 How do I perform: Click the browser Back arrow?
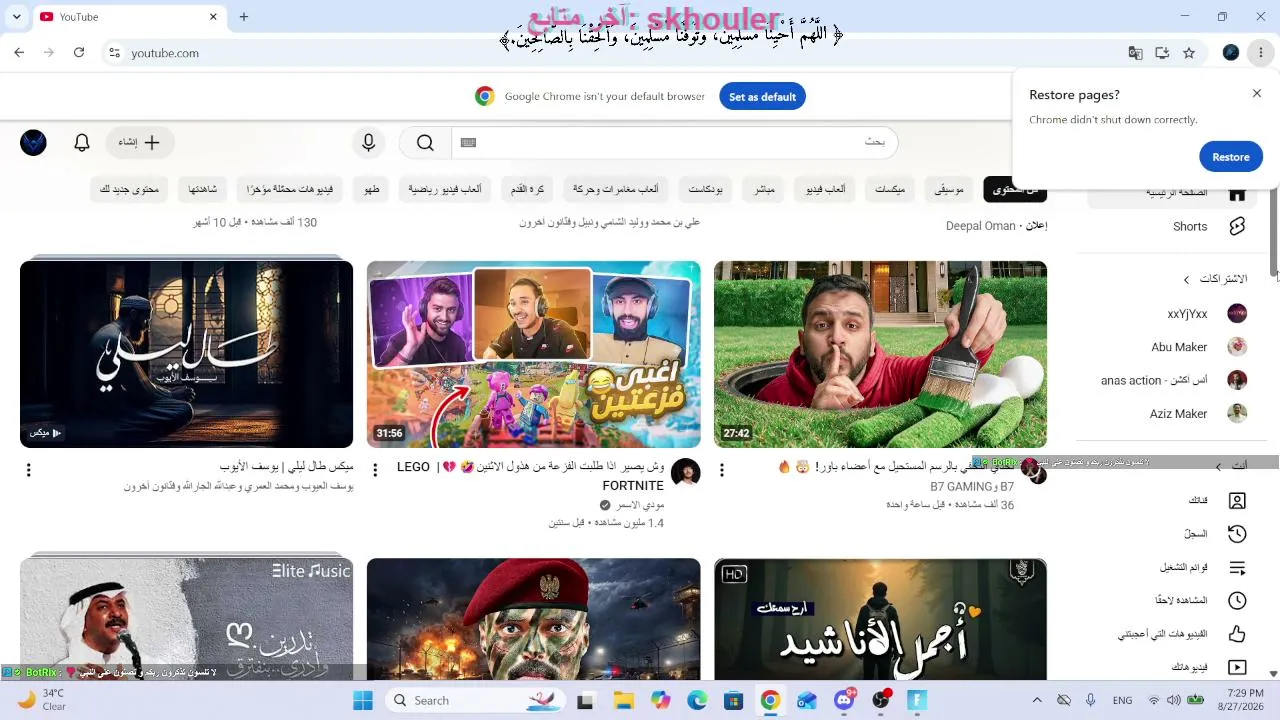click(19, 53)
